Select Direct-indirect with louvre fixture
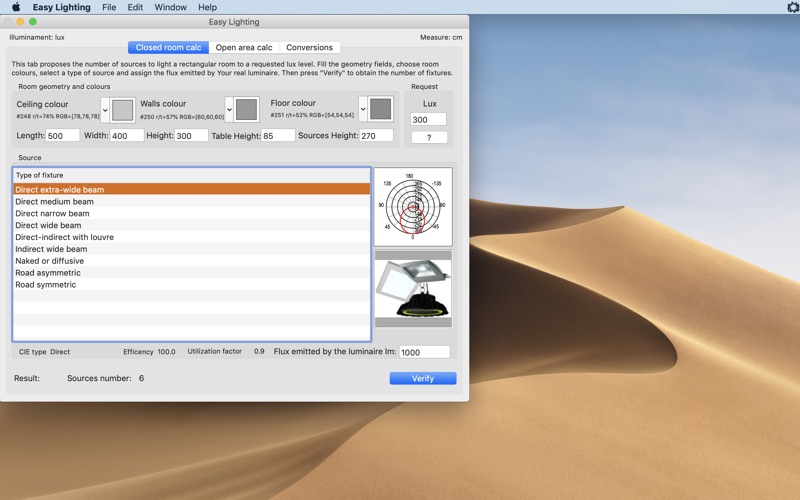This screenshot has height=500, width=800. 192,237
